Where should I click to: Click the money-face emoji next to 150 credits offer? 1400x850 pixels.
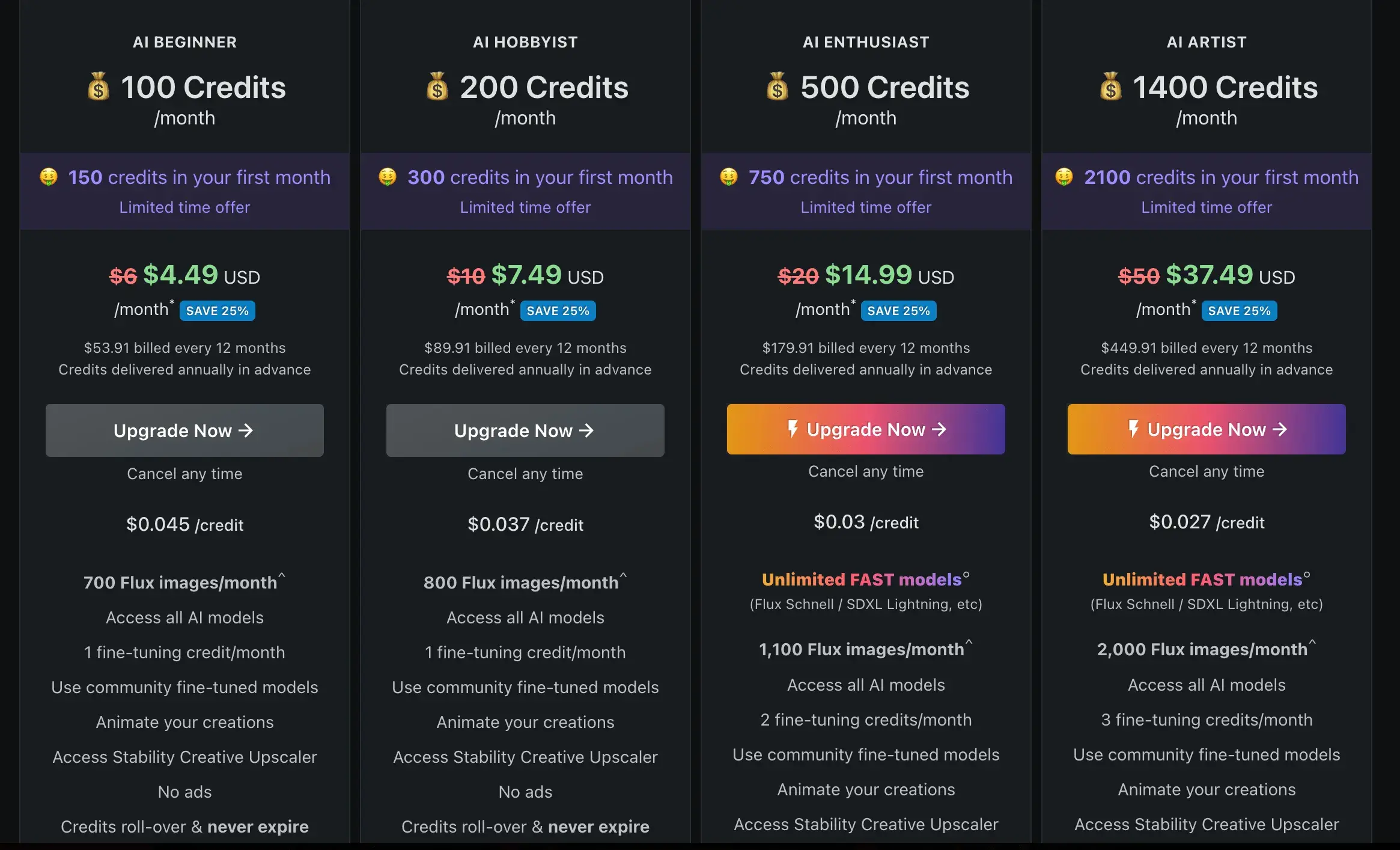click(x=49, y=177)
